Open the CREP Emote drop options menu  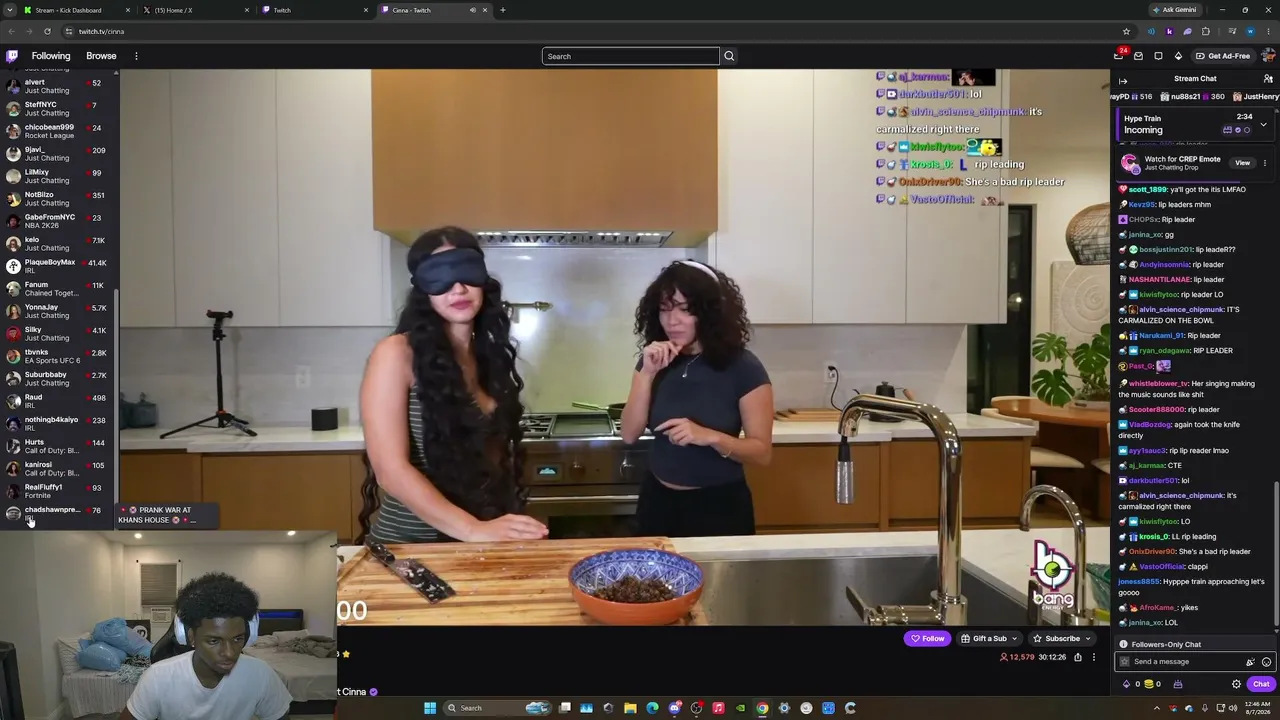(x=1264, y=163)
